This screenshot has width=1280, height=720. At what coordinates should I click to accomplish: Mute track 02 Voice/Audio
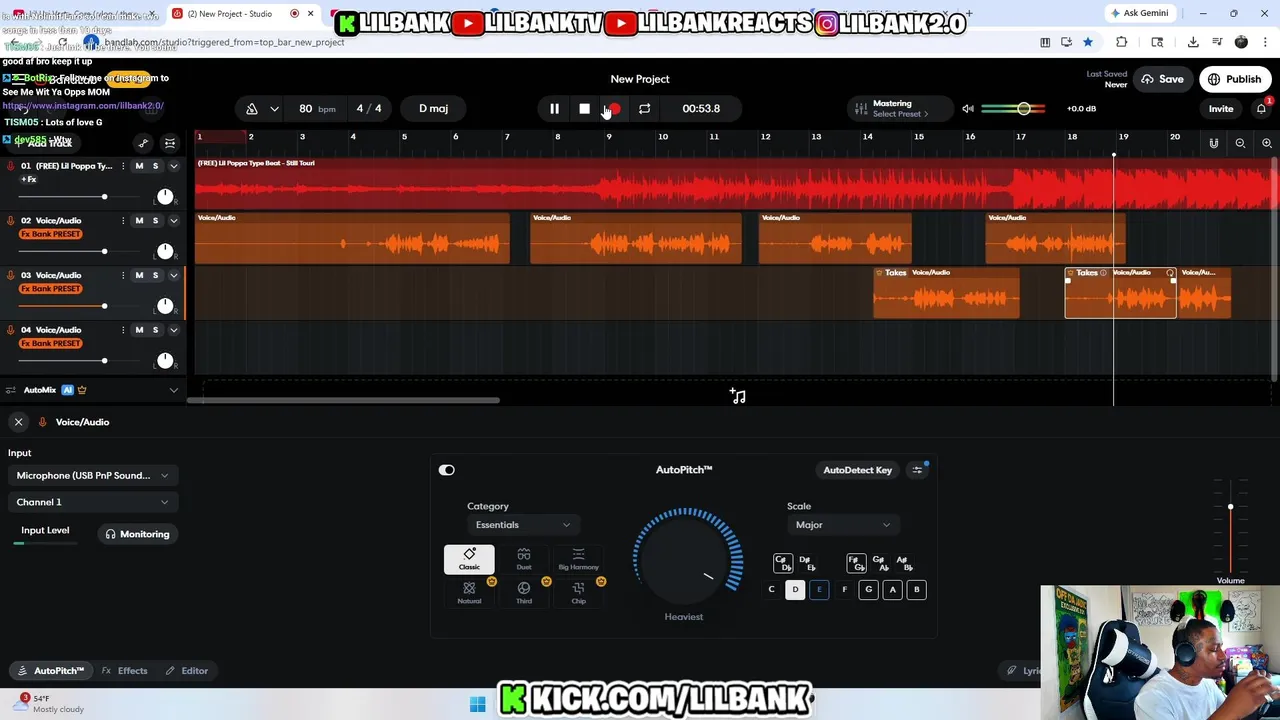139,220
